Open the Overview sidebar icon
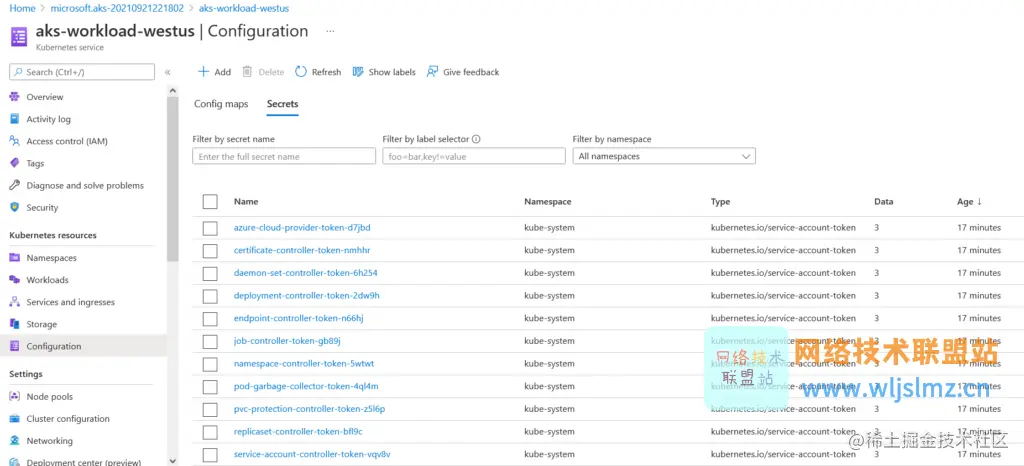This screenshot has width=1024, height=466. (x=14, y=97)
